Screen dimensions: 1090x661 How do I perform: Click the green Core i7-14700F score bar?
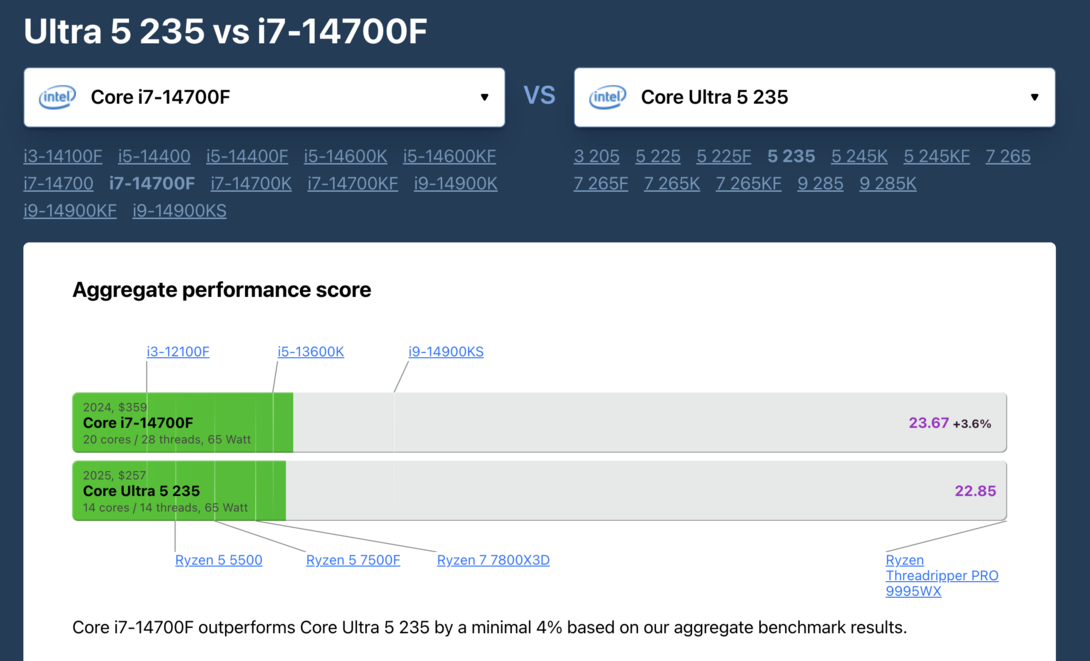(x=183, y=423)
